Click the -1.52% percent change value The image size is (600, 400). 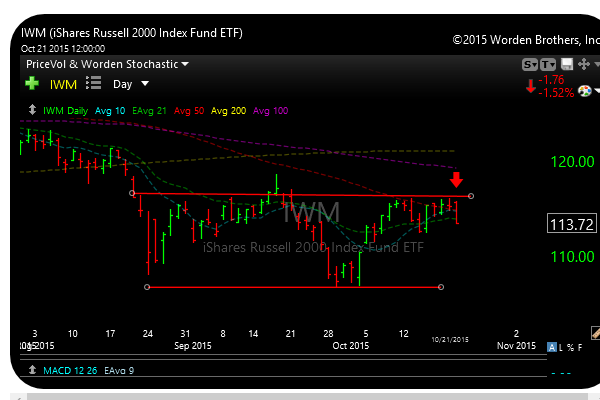pos(556,93)
